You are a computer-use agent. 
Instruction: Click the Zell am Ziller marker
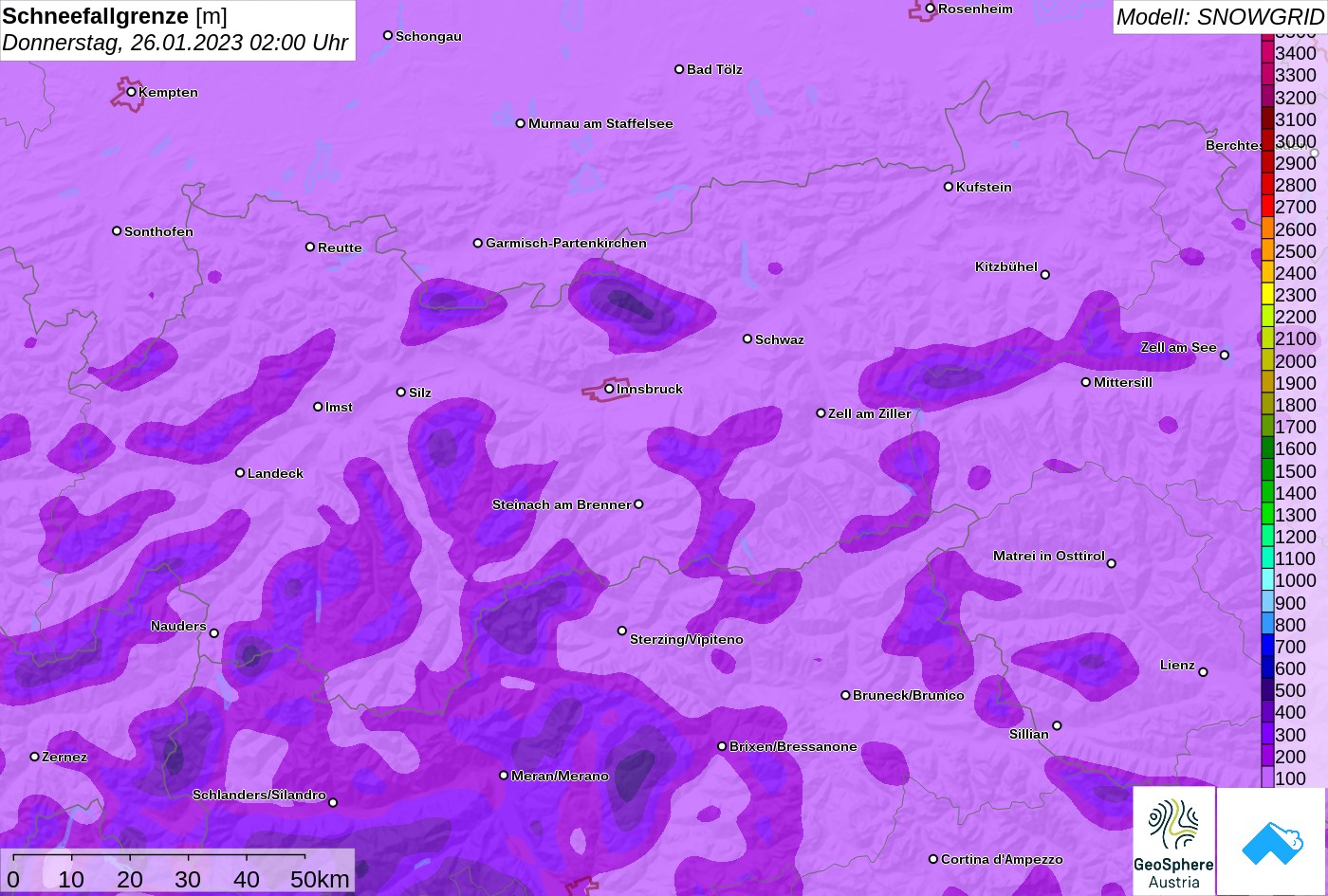pos(821,412)
